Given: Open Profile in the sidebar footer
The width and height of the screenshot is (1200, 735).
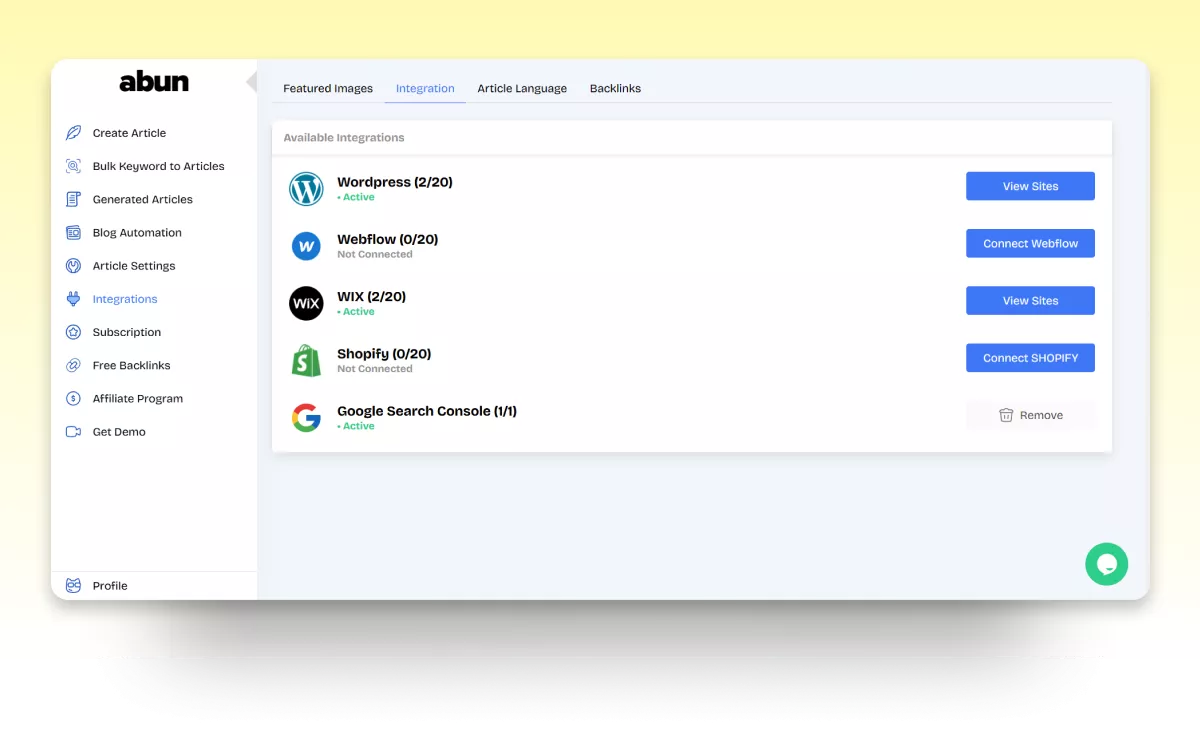Looking at the screenshot, I should (110, 586).
